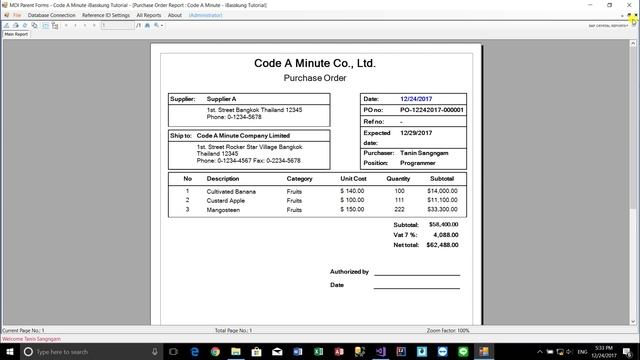Open the All Reports menu

click(x=149, y=15)
